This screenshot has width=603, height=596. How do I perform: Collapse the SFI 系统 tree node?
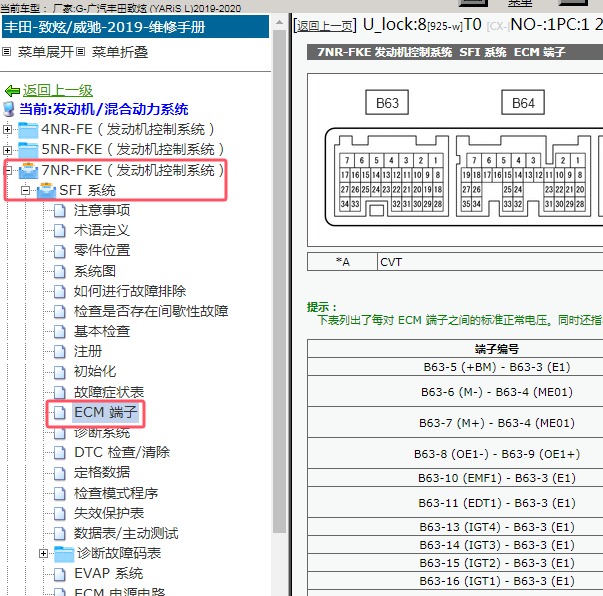pos(25,191)
